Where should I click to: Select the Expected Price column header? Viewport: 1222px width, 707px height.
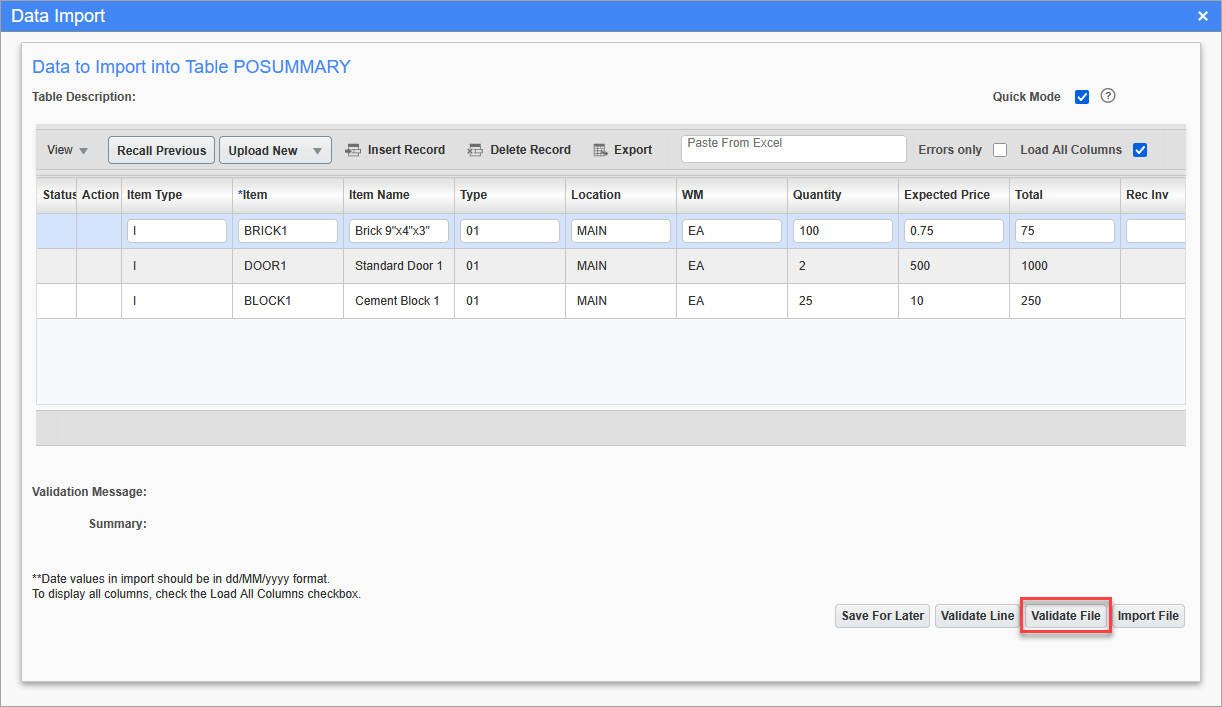(948, 194)
